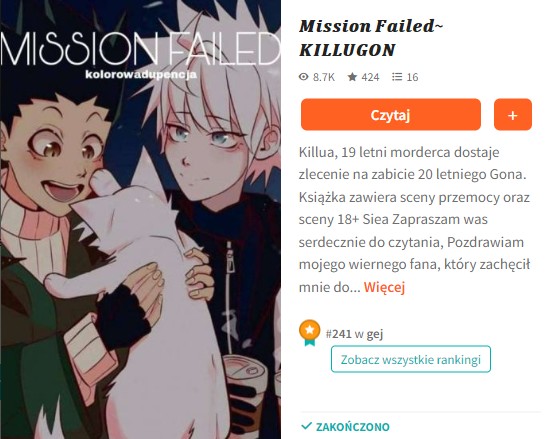
Task: Click the eye icon showing 8.7K reads
Action: click(x=303, y=77)
